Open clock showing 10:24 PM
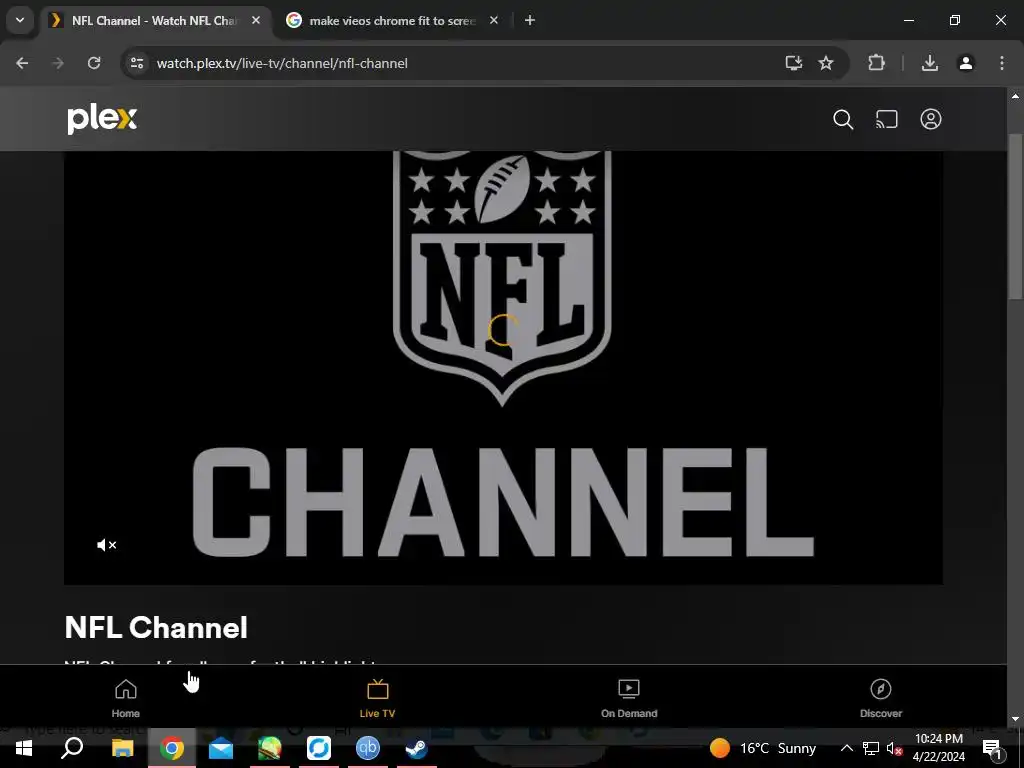This screenshot has height=768, width=1024. click(938, 748)
